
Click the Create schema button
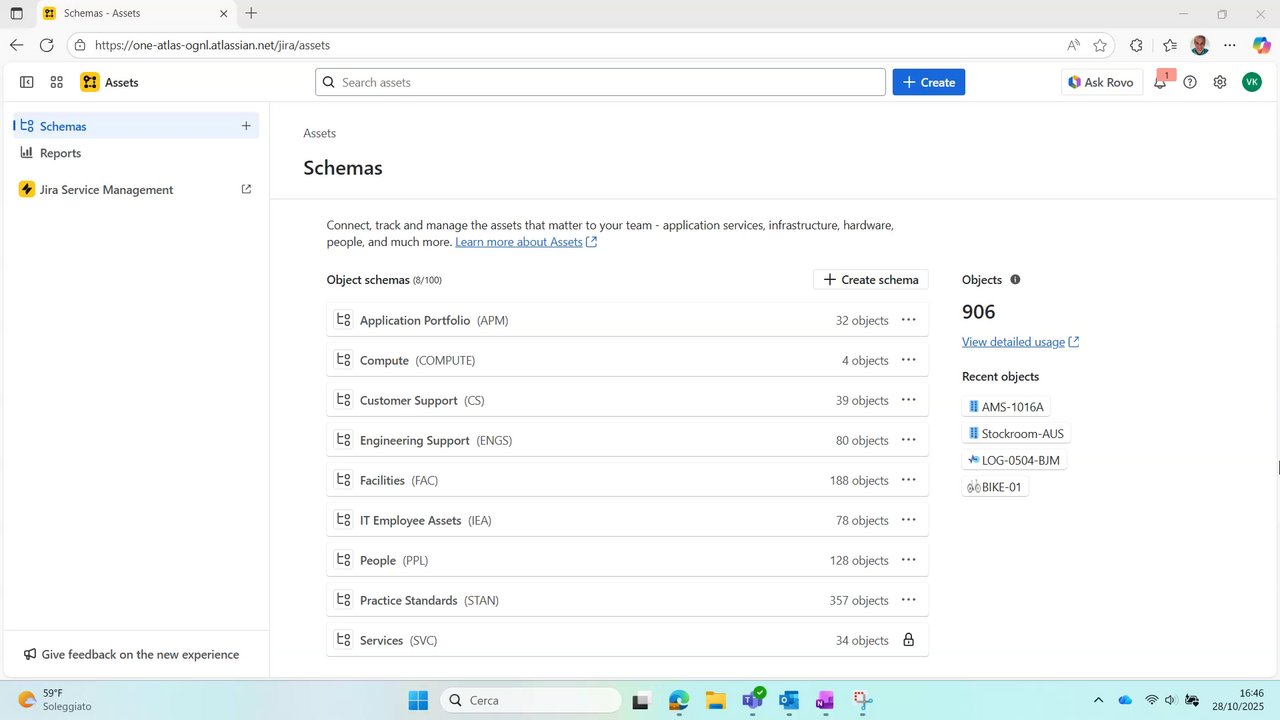[x=871, y=280]
